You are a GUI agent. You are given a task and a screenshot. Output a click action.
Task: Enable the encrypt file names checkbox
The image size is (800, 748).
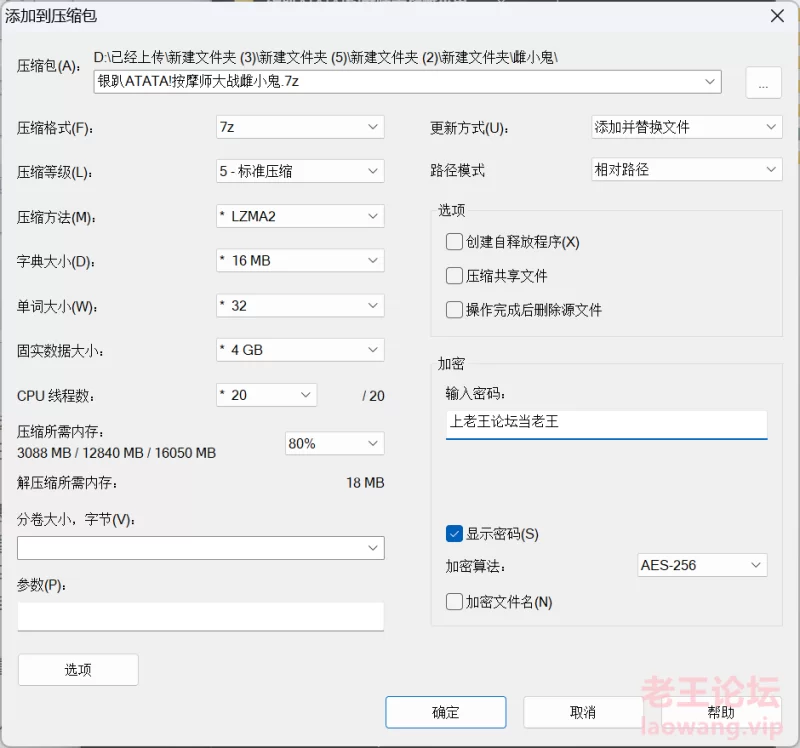point(455,602)
